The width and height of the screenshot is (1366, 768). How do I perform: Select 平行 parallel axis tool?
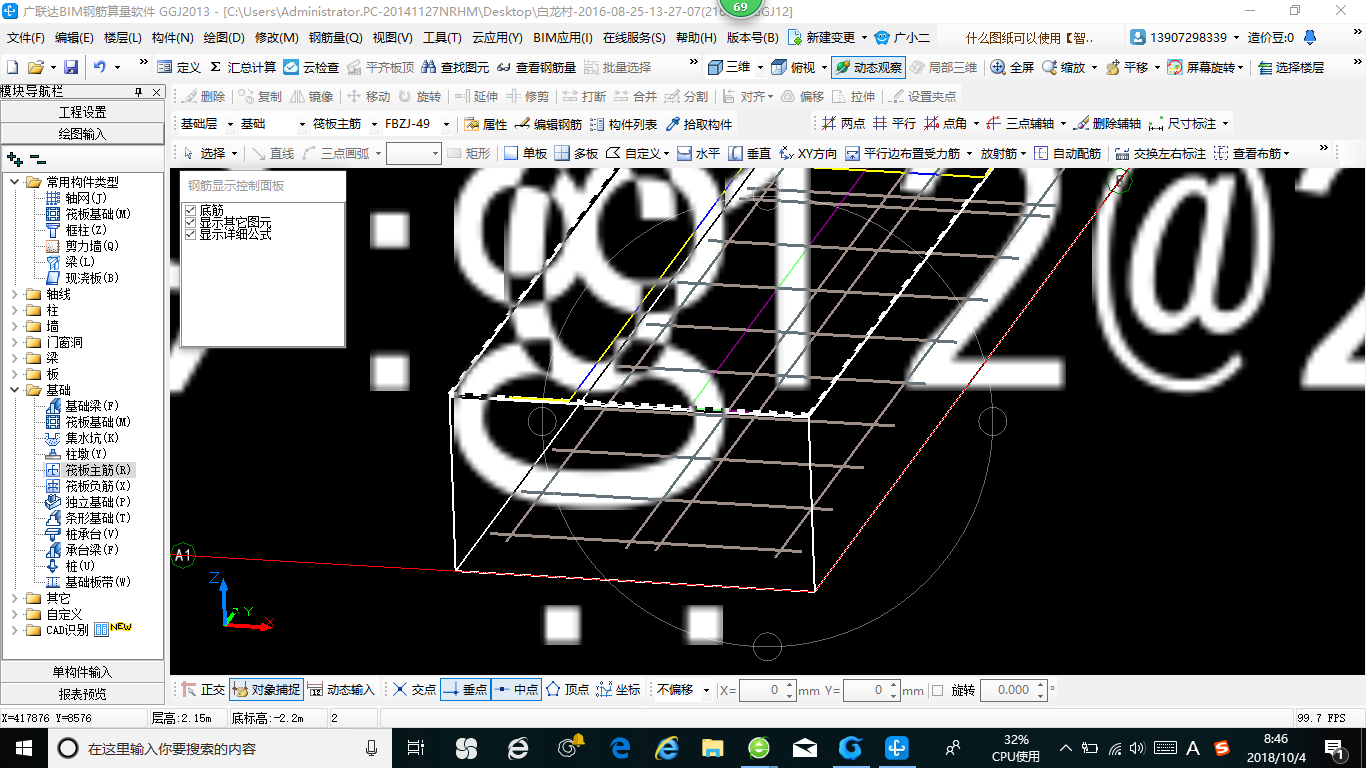[x=894, y=123]
